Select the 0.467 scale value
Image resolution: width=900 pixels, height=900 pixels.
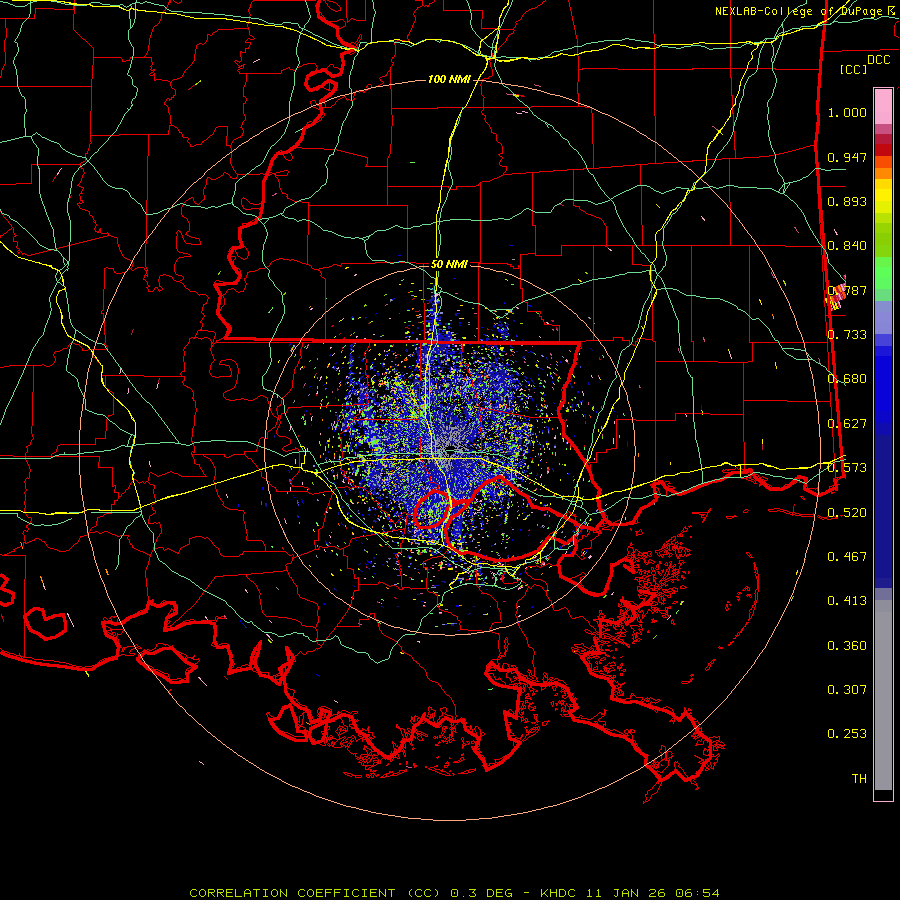pos(847,557)
